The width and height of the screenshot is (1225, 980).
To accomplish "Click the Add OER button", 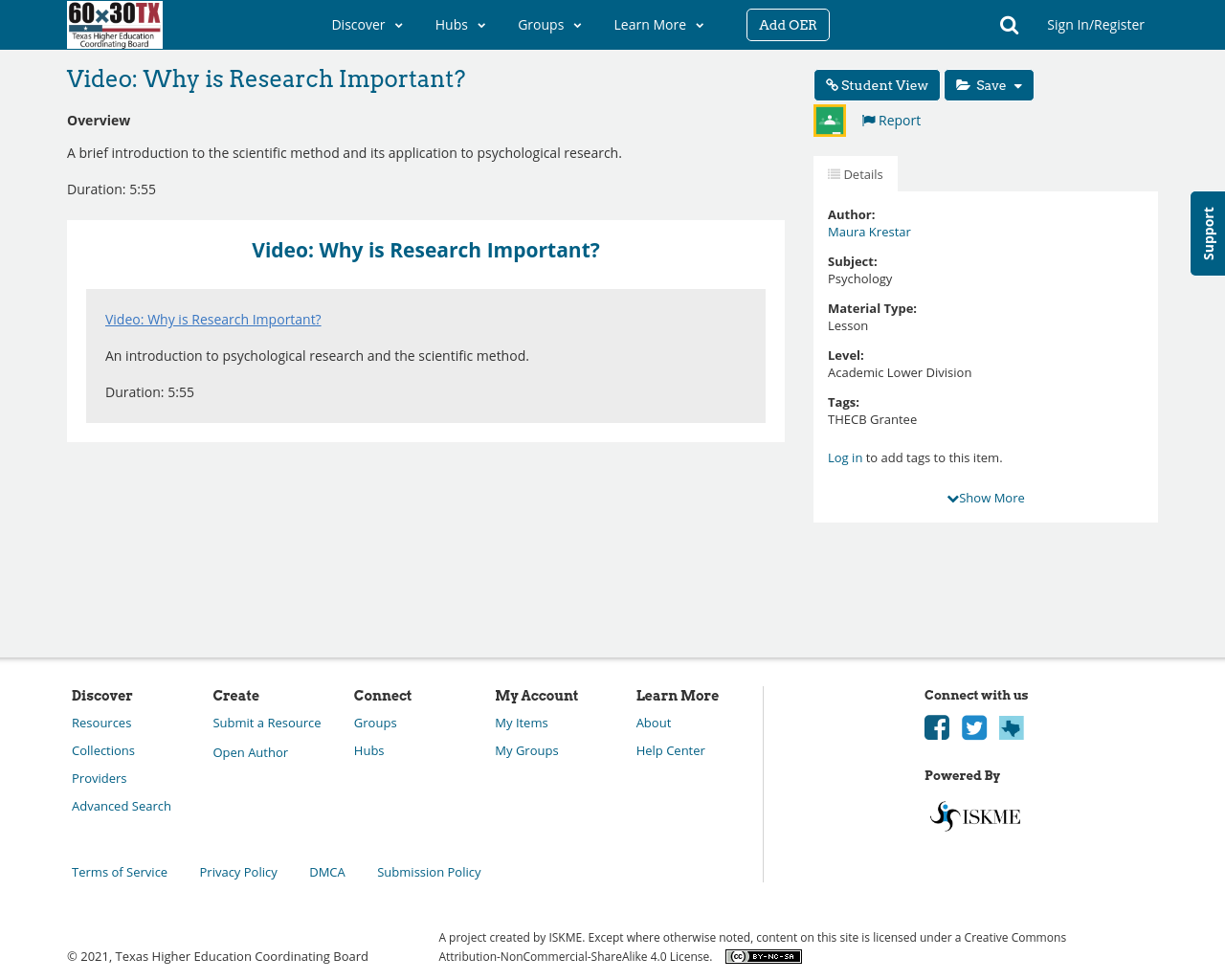I will click(788, 25).
